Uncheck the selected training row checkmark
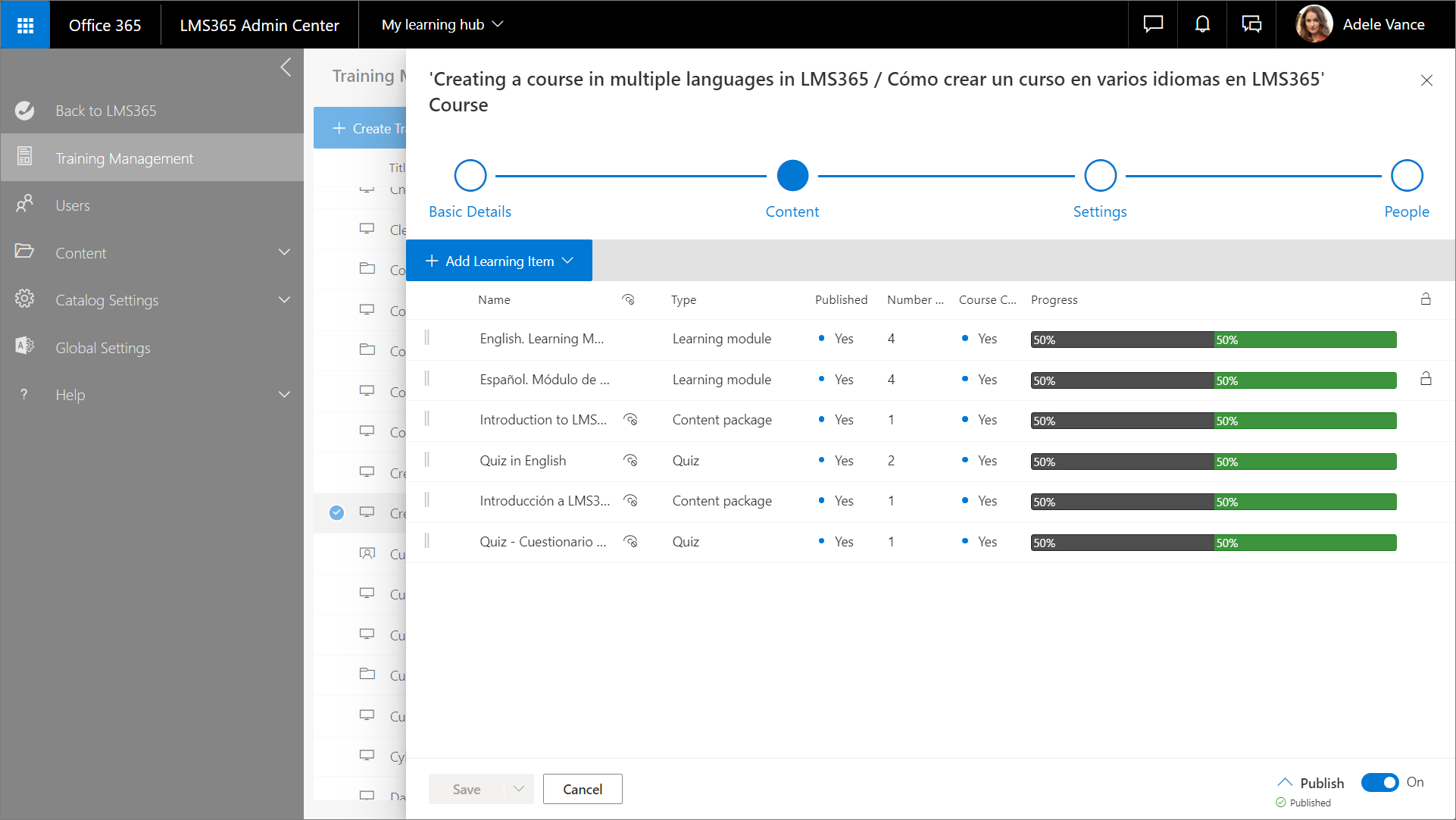Image resolution: width=1456 pixels, height=820 pixels. pyautogui.click(x=337, y=513)
